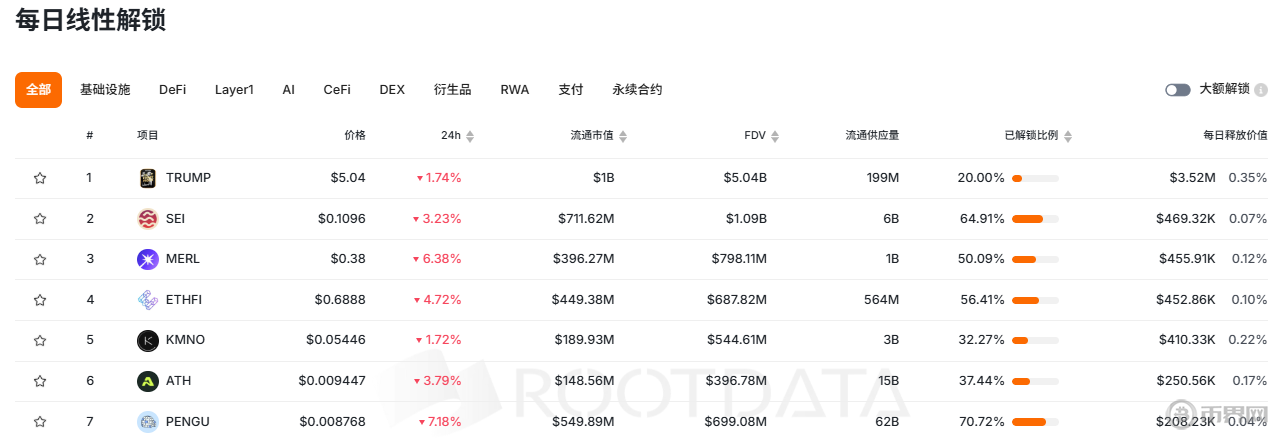Click the KMNO token logo icon
The image size is (1279, 442).
[x=147, y=340]
